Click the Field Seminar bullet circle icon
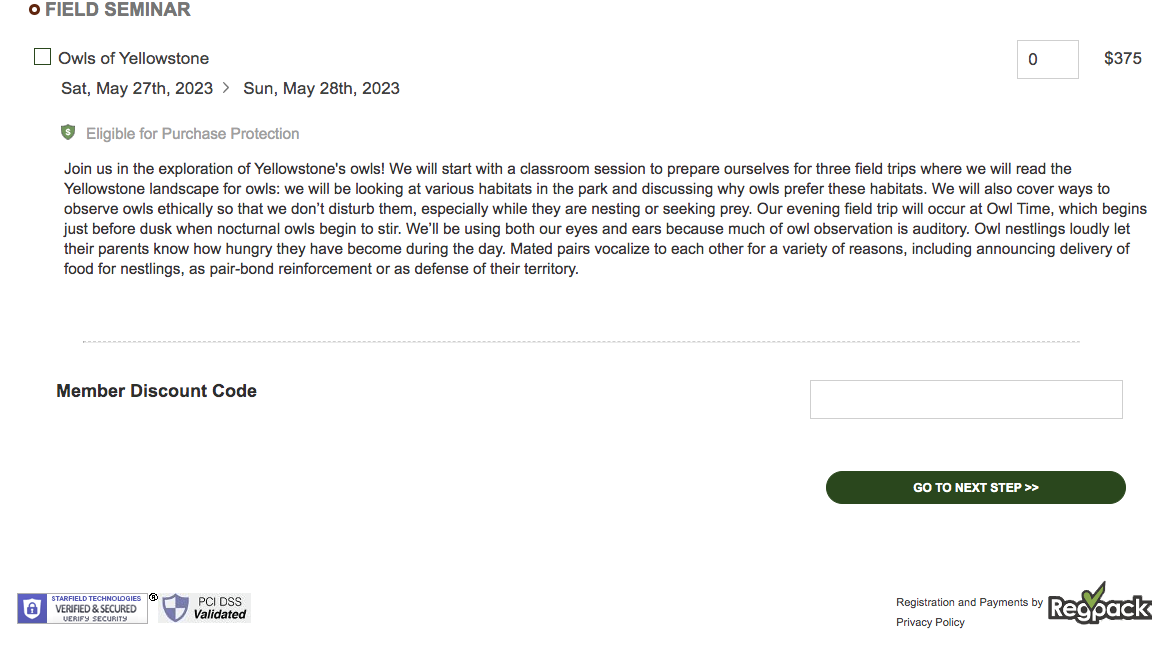Image resolution: width=1152 pixels, height=648 pixels. 35,10
